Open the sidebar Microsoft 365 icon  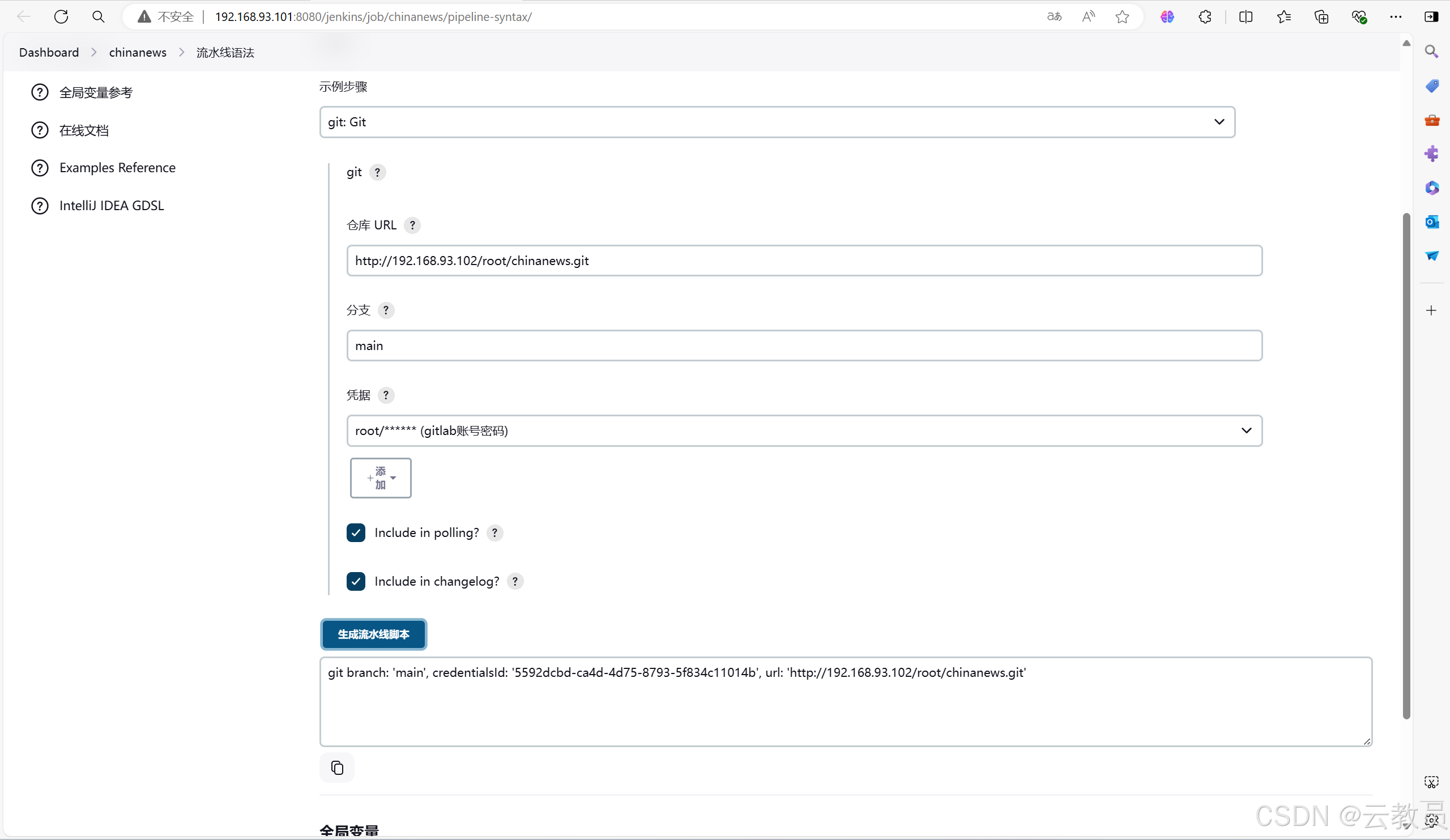pyautogui.click(x=1431, y=187)
